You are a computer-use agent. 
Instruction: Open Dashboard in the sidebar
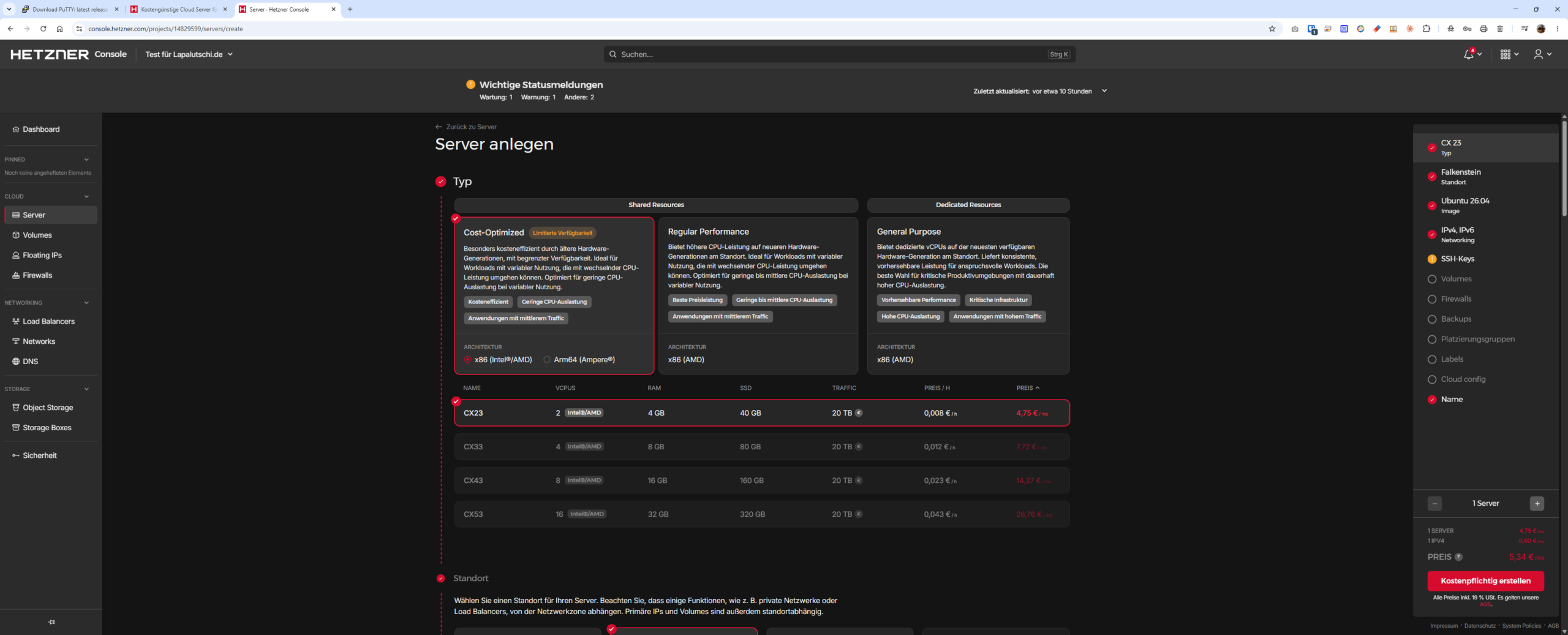(51, 129)
